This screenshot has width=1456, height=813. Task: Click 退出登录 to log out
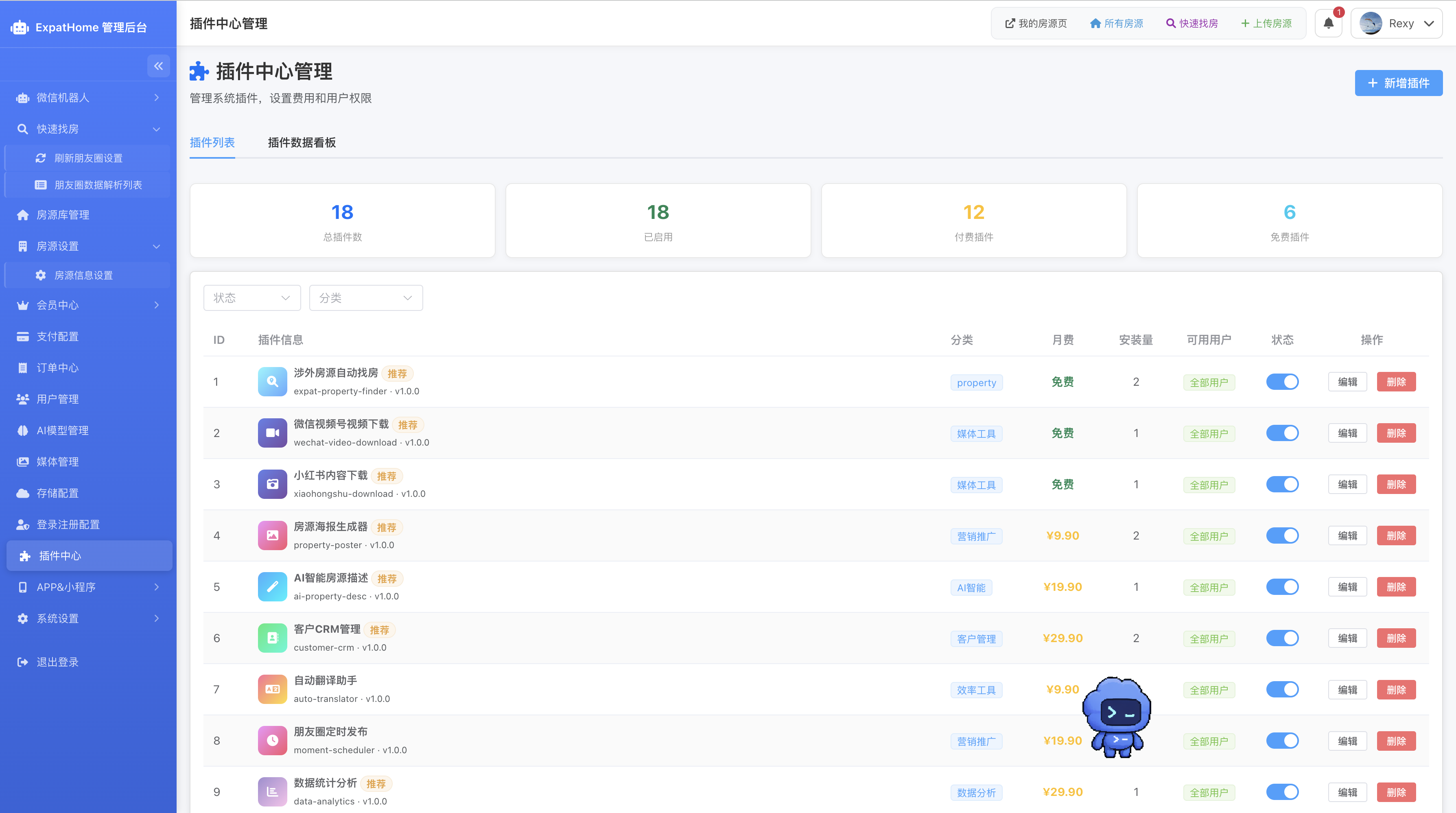[88, 662]
